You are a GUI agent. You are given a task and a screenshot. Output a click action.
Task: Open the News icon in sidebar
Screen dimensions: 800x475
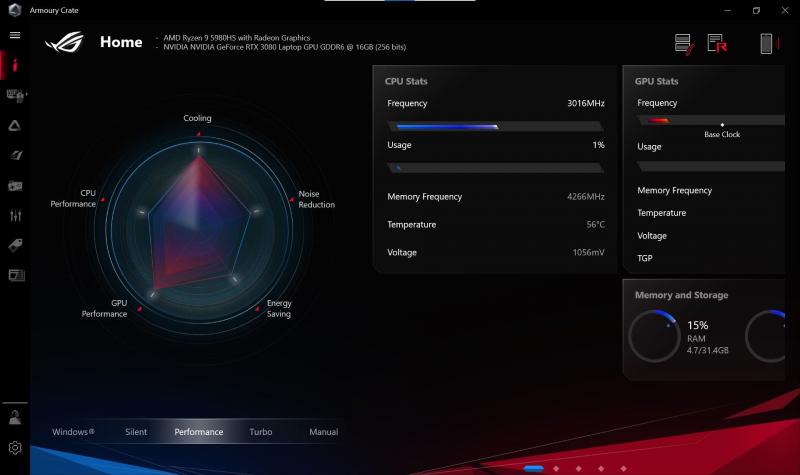(15, 275)
